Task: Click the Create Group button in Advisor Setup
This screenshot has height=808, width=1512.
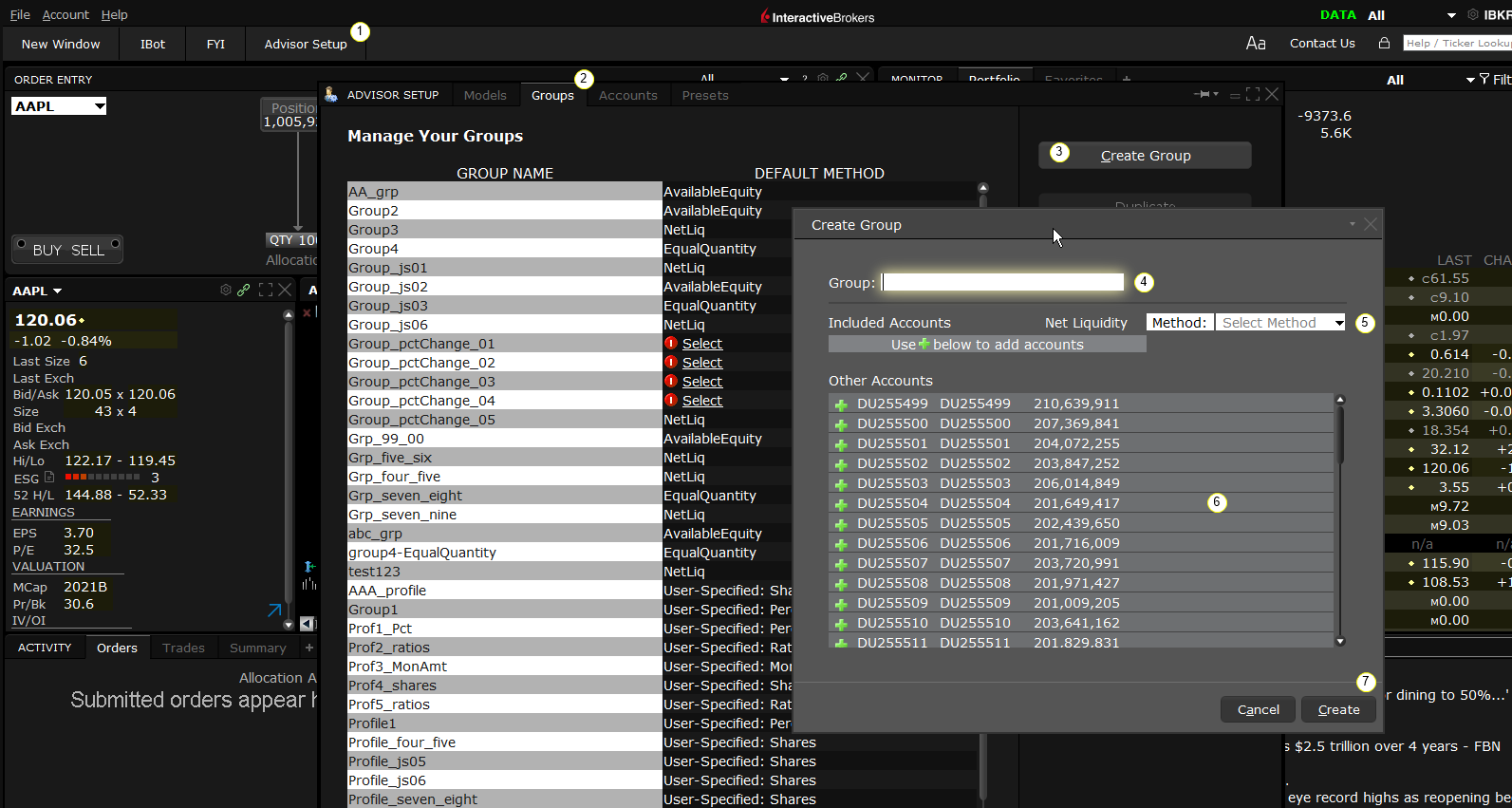Action: point(1145,156)
